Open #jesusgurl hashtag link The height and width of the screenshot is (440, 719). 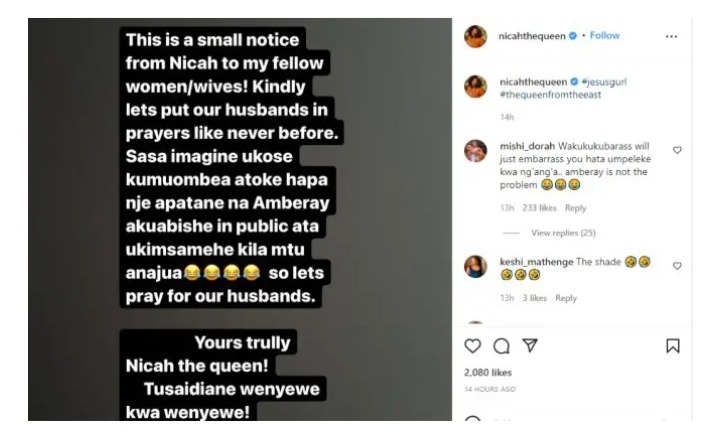(x=604, y=82)
